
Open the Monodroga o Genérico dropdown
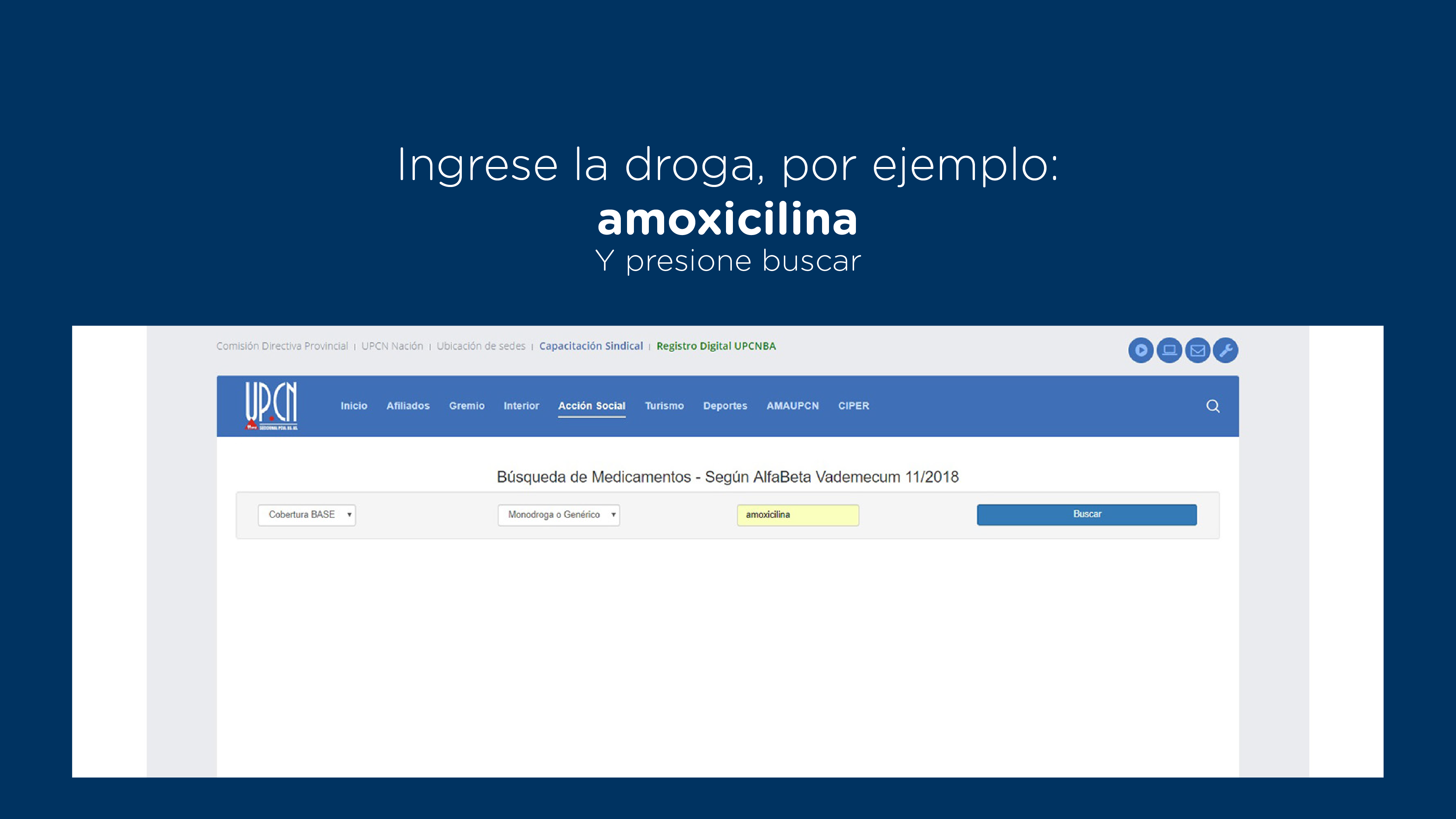(x=559, y=515)
